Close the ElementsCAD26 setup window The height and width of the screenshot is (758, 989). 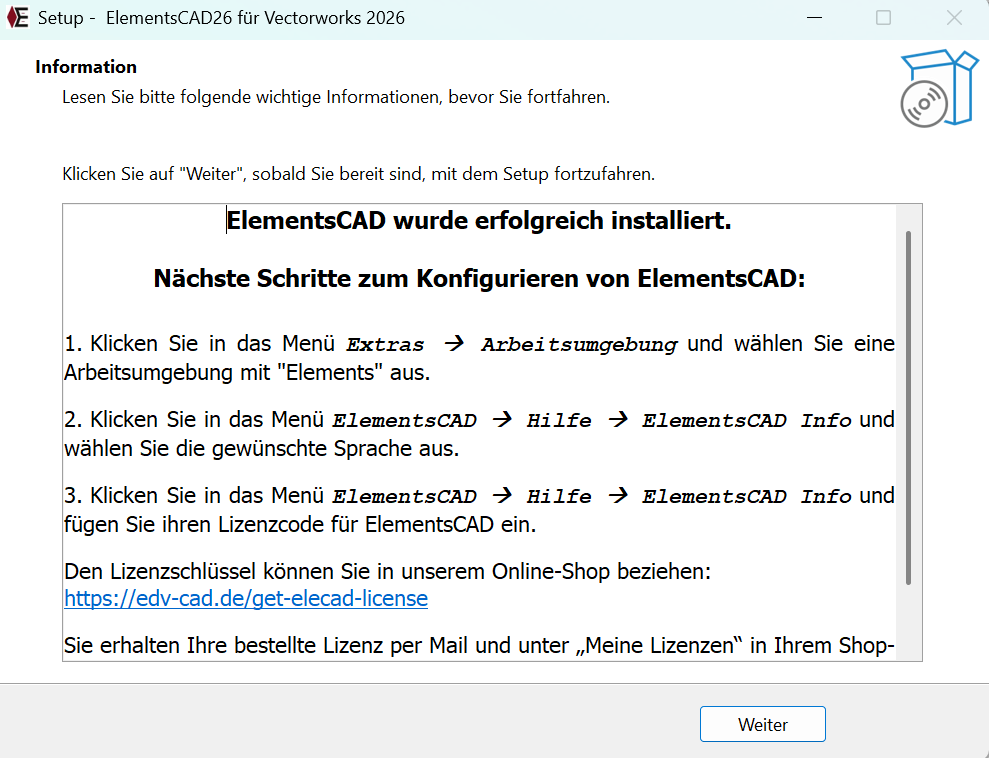[953, 18]
